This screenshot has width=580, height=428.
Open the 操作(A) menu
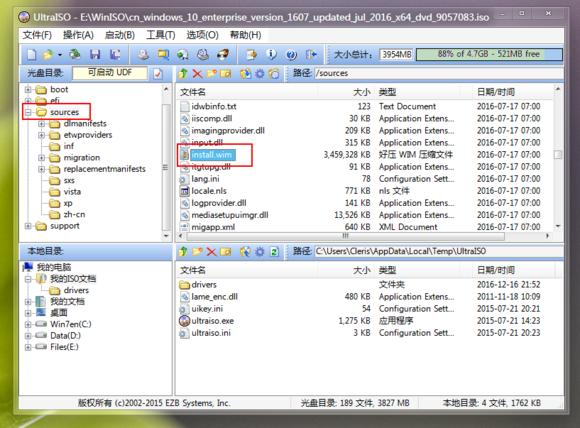78,35
